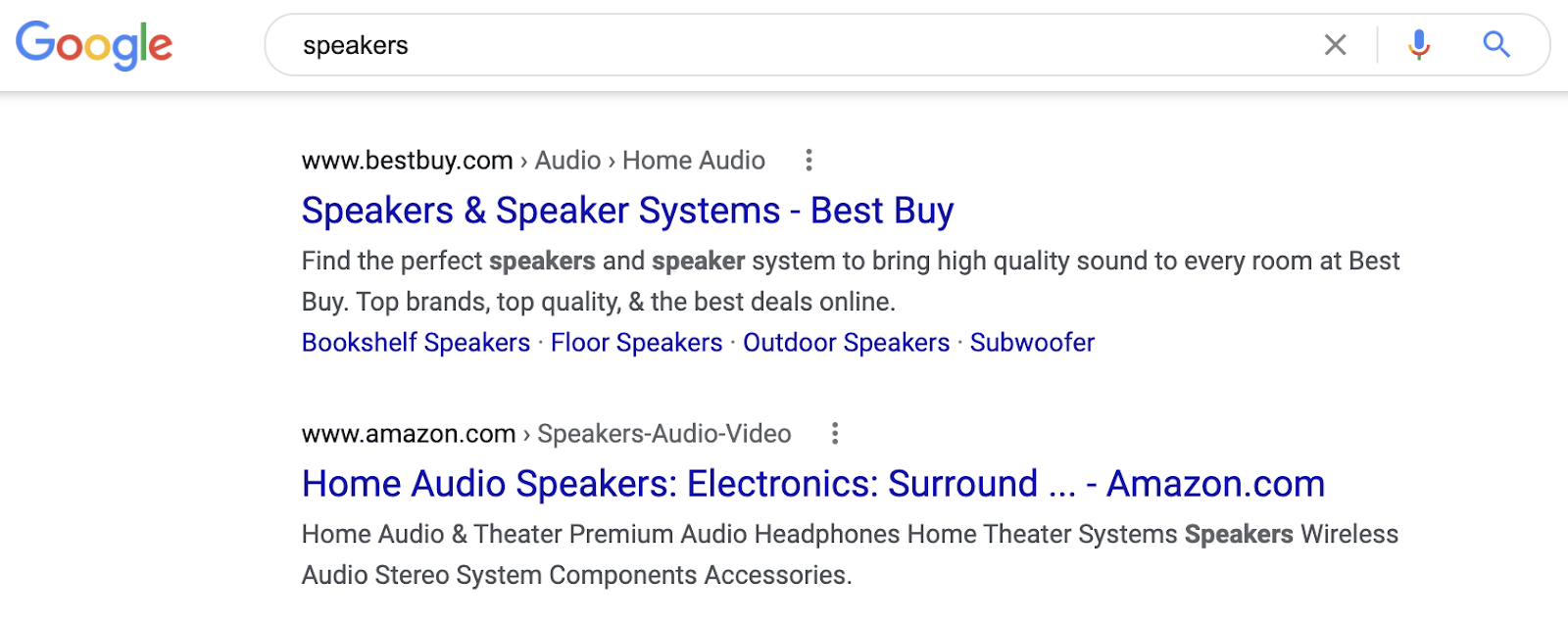The height and width of the screenshot is (621, 1568).
Task: Open the Amazon.com Home Audio Speakers result
Action: 812,484
